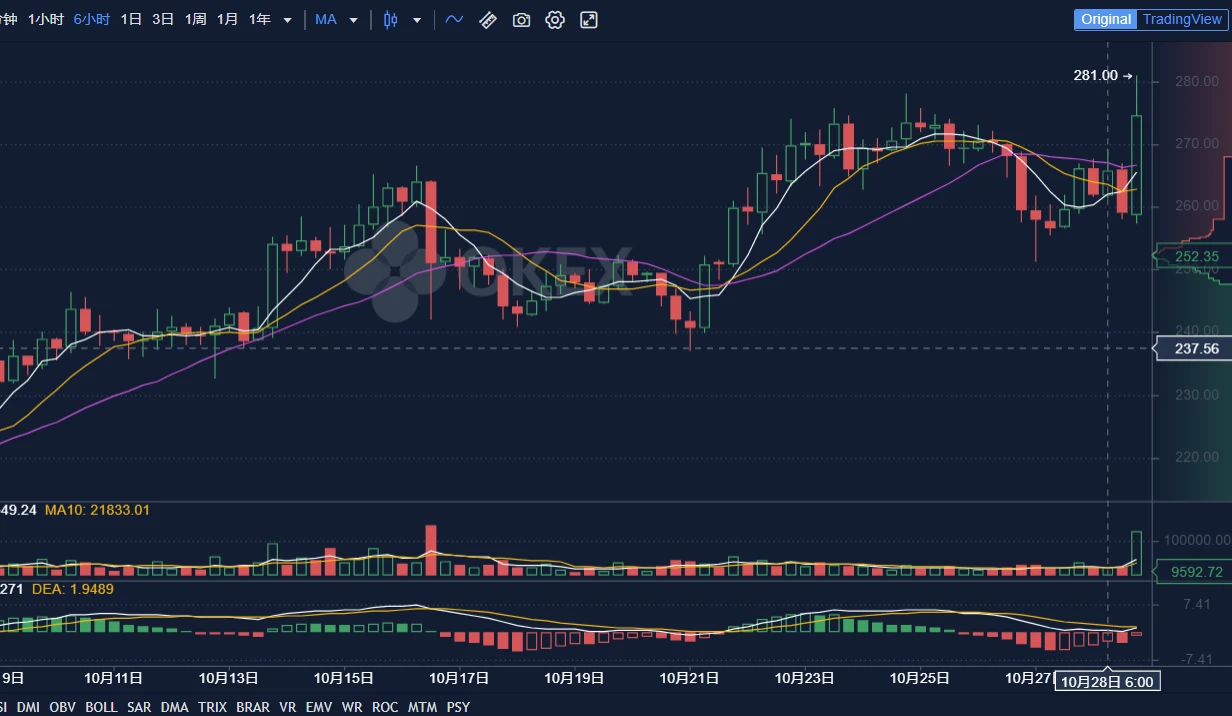Apply the SAR indicator
This screenshot has width=1232, height=716.
pyautogui.click(x=139, y=707)
